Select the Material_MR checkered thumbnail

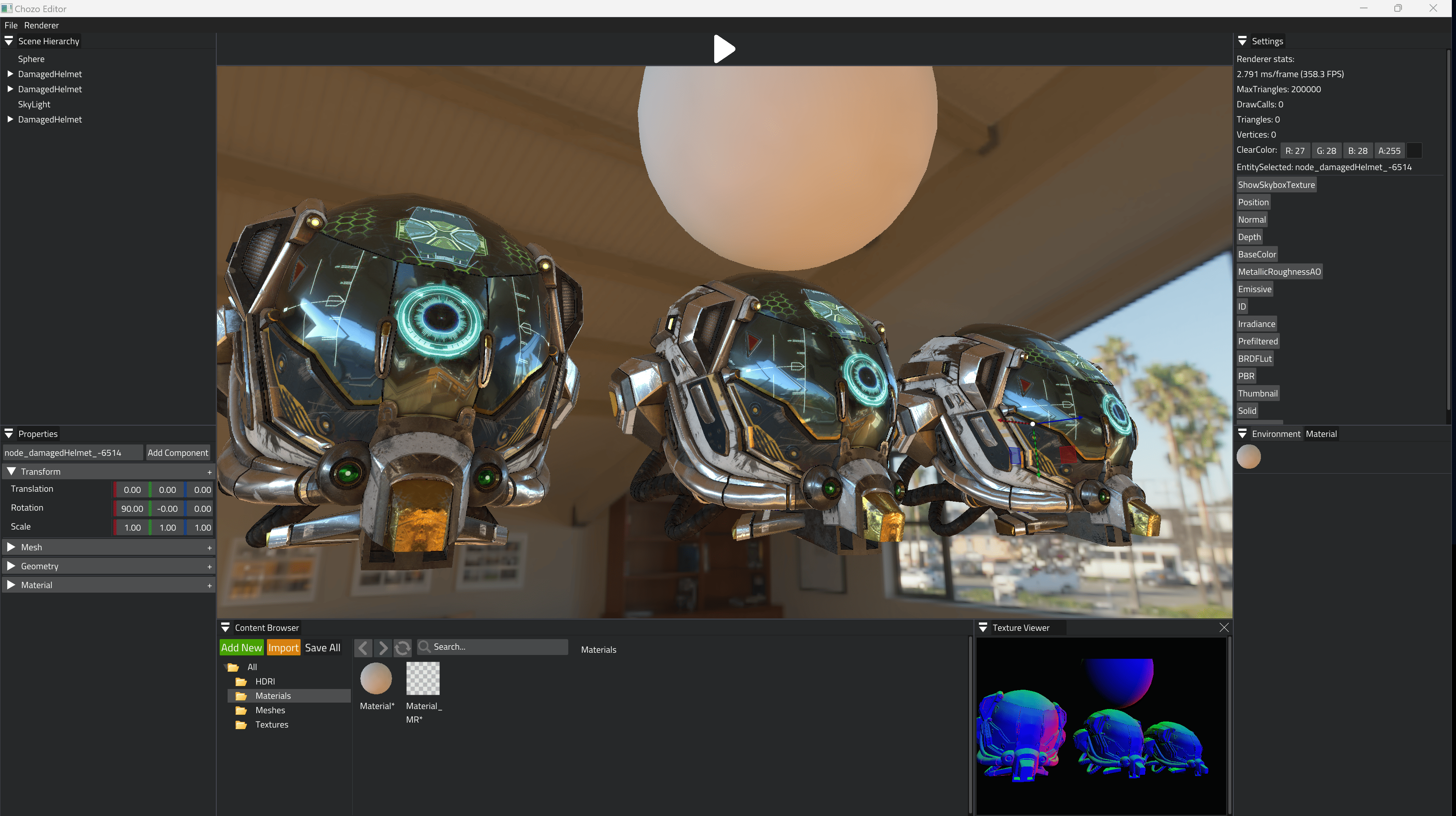pos(422,678)
